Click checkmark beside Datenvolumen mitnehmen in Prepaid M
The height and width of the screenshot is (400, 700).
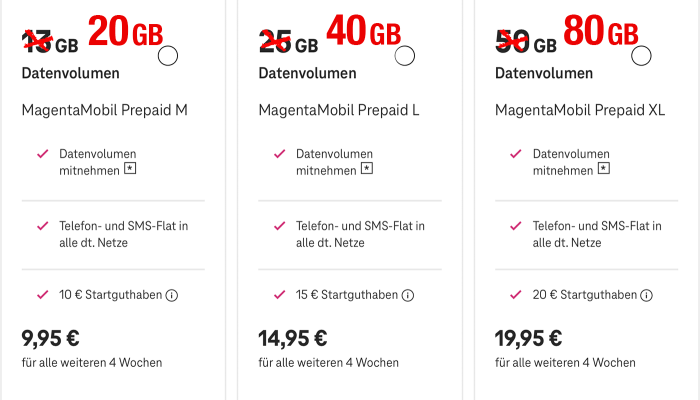(x=42, y=154)
